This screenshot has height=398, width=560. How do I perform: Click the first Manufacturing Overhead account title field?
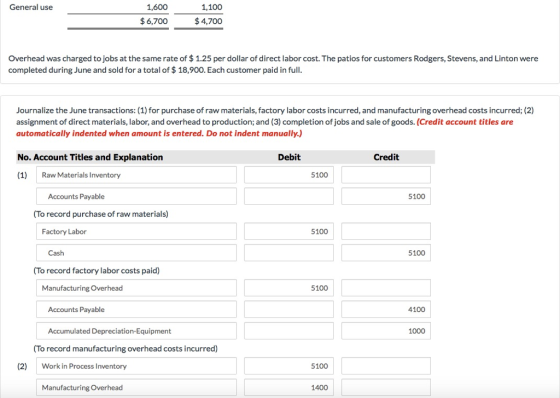tap(136, 288)
